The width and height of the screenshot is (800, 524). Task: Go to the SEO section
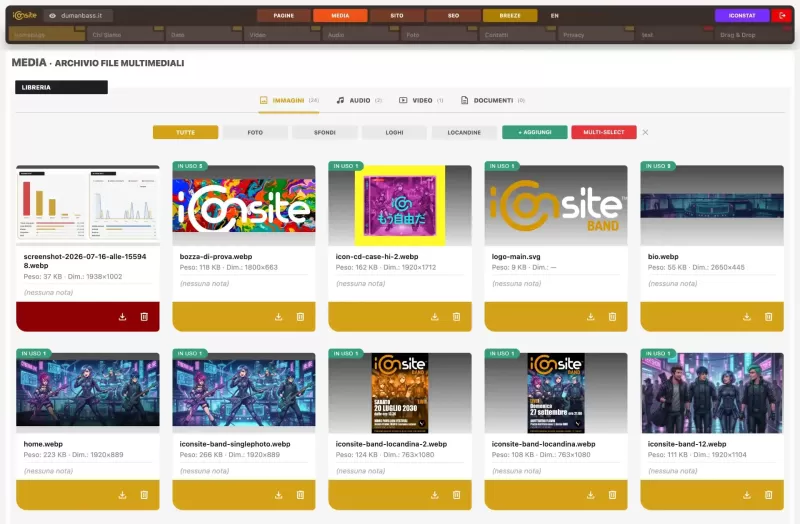454,16
